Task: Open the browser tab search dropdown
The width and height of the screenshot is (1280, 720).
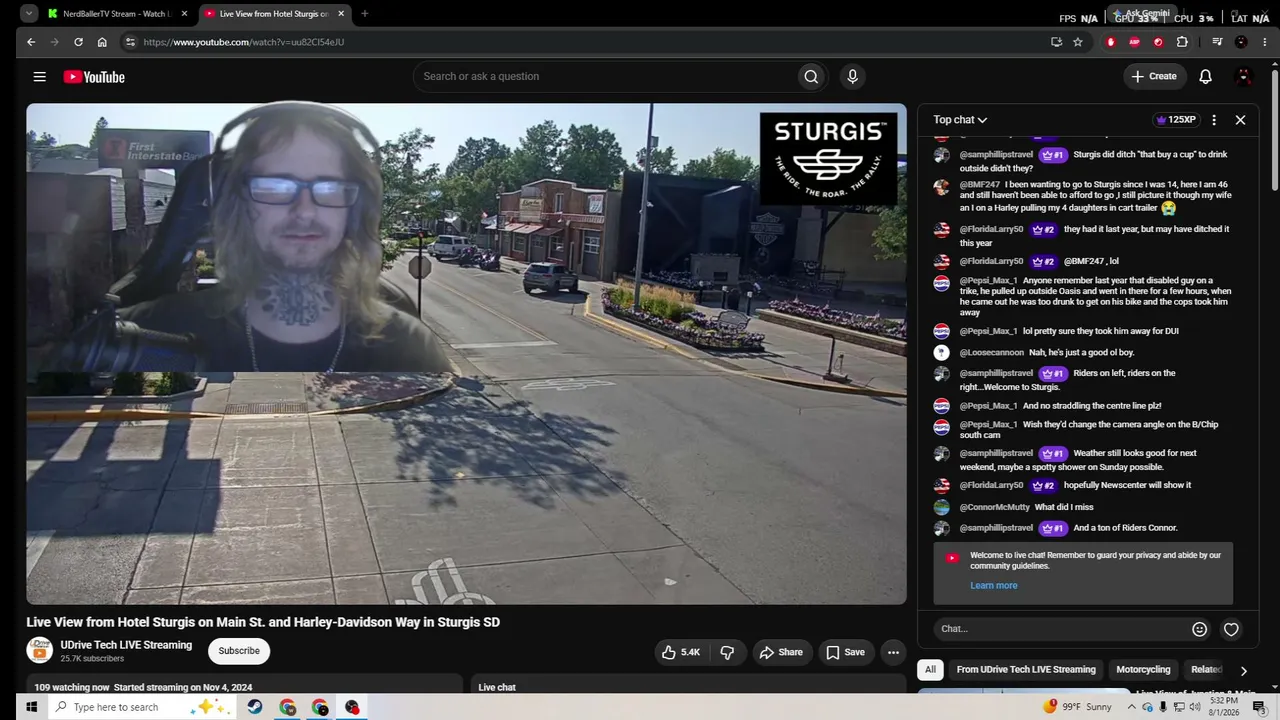Action: pyautogui.click(x=29, y=14)
